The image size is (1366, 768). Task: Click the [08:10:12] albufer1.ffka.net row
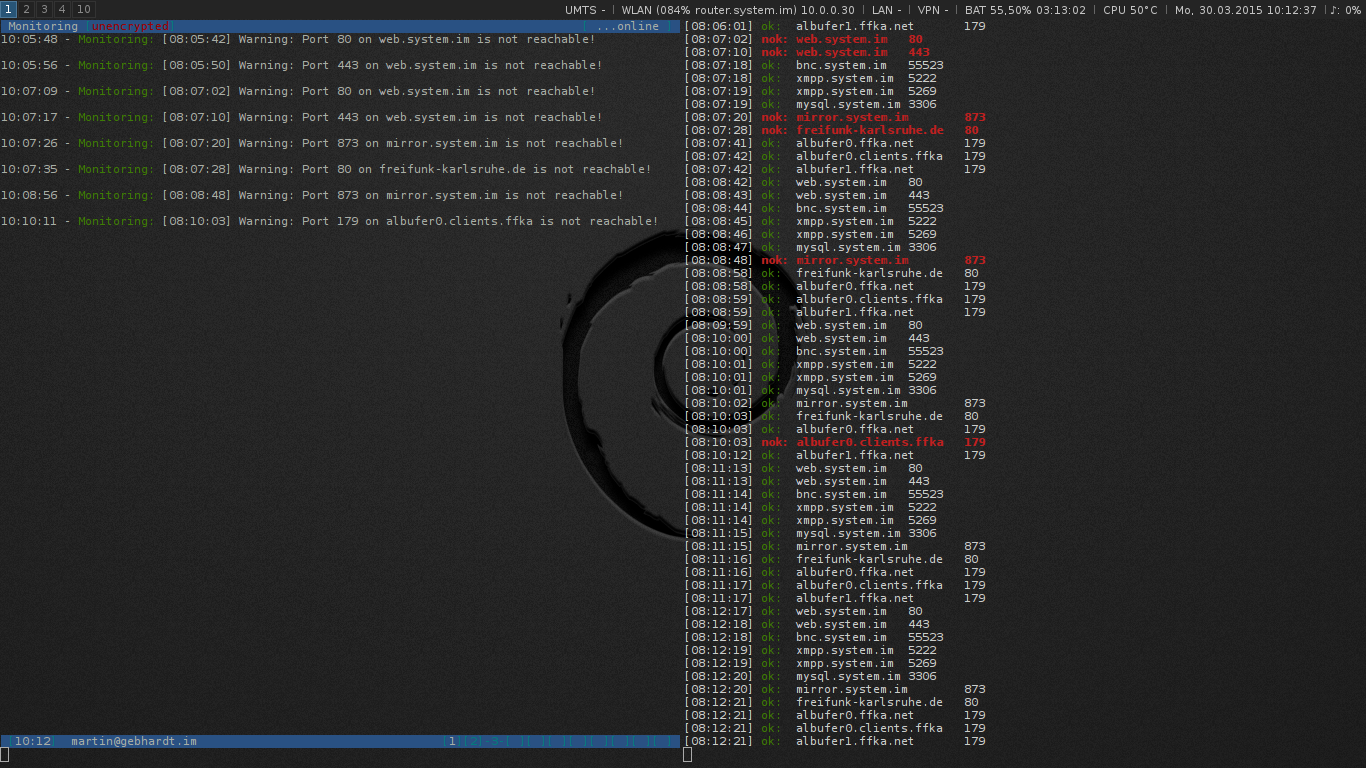[x=835, y=455]
